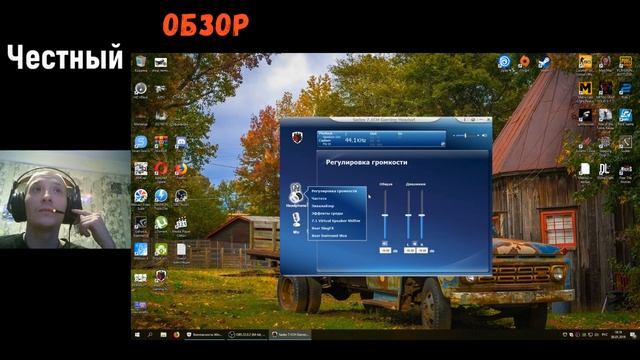Open the Action Center notification icon
The image size is (640, 360).
[632, 335]
